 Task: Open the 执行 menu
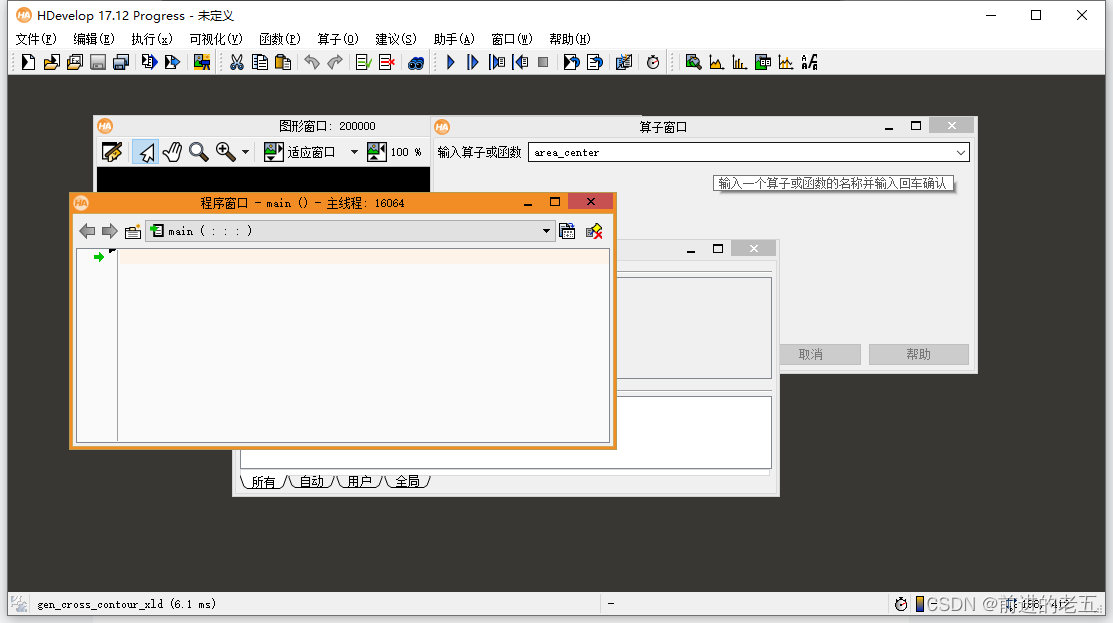151,39
